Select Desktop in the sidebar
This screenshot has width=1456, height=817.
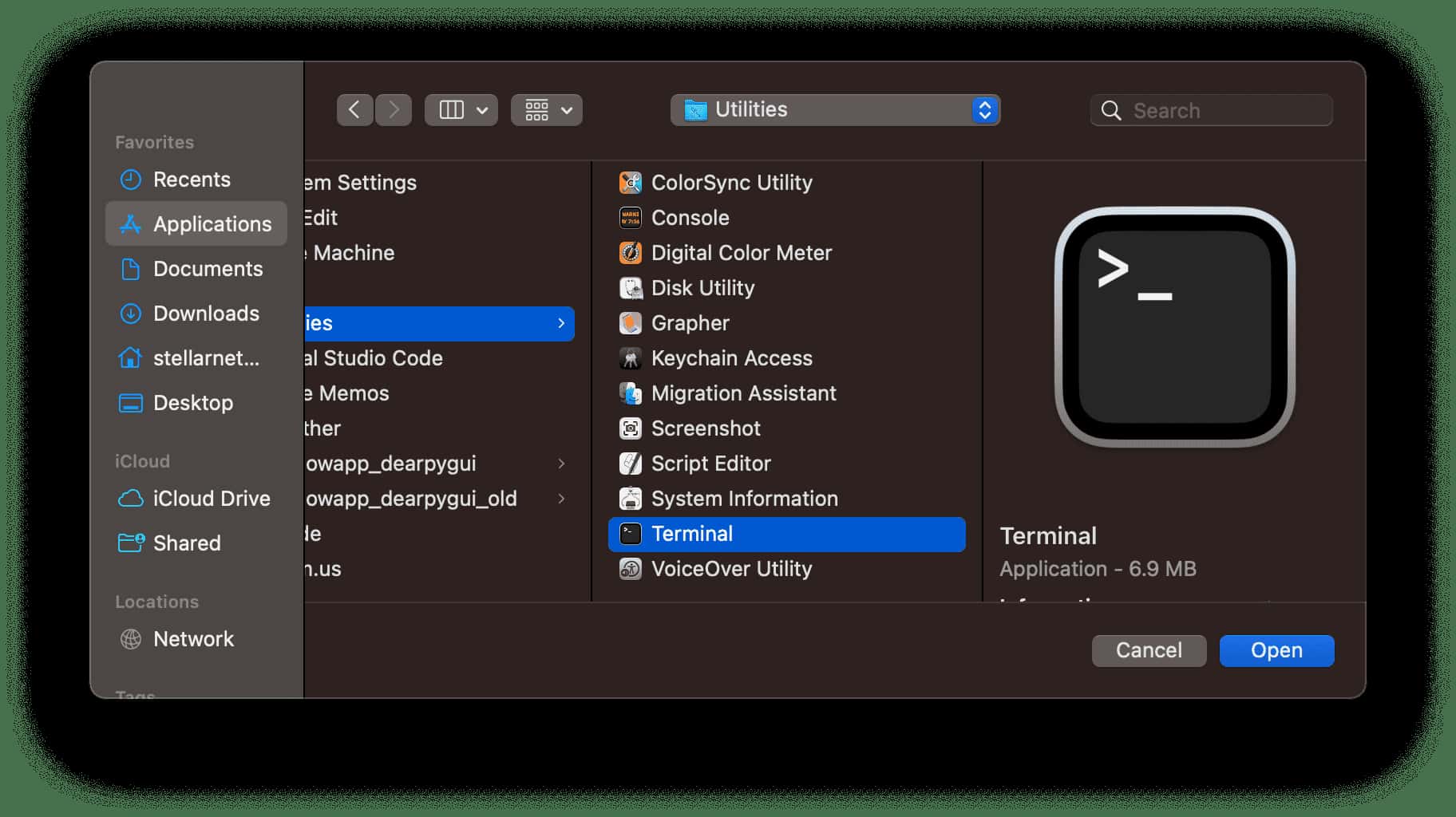196,403
